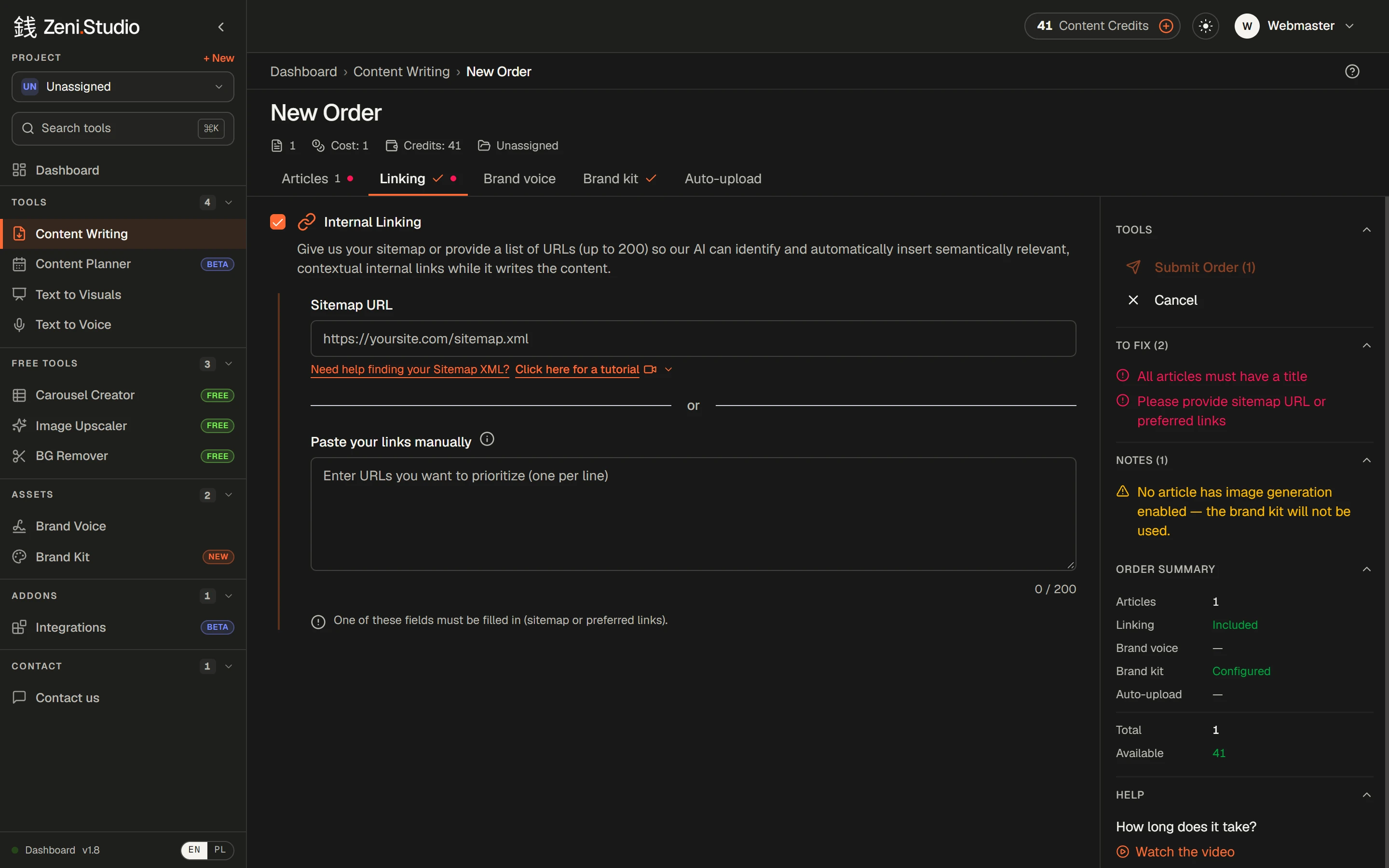Switch to the Brand kit tab
1389x868 pixels.
619,178
